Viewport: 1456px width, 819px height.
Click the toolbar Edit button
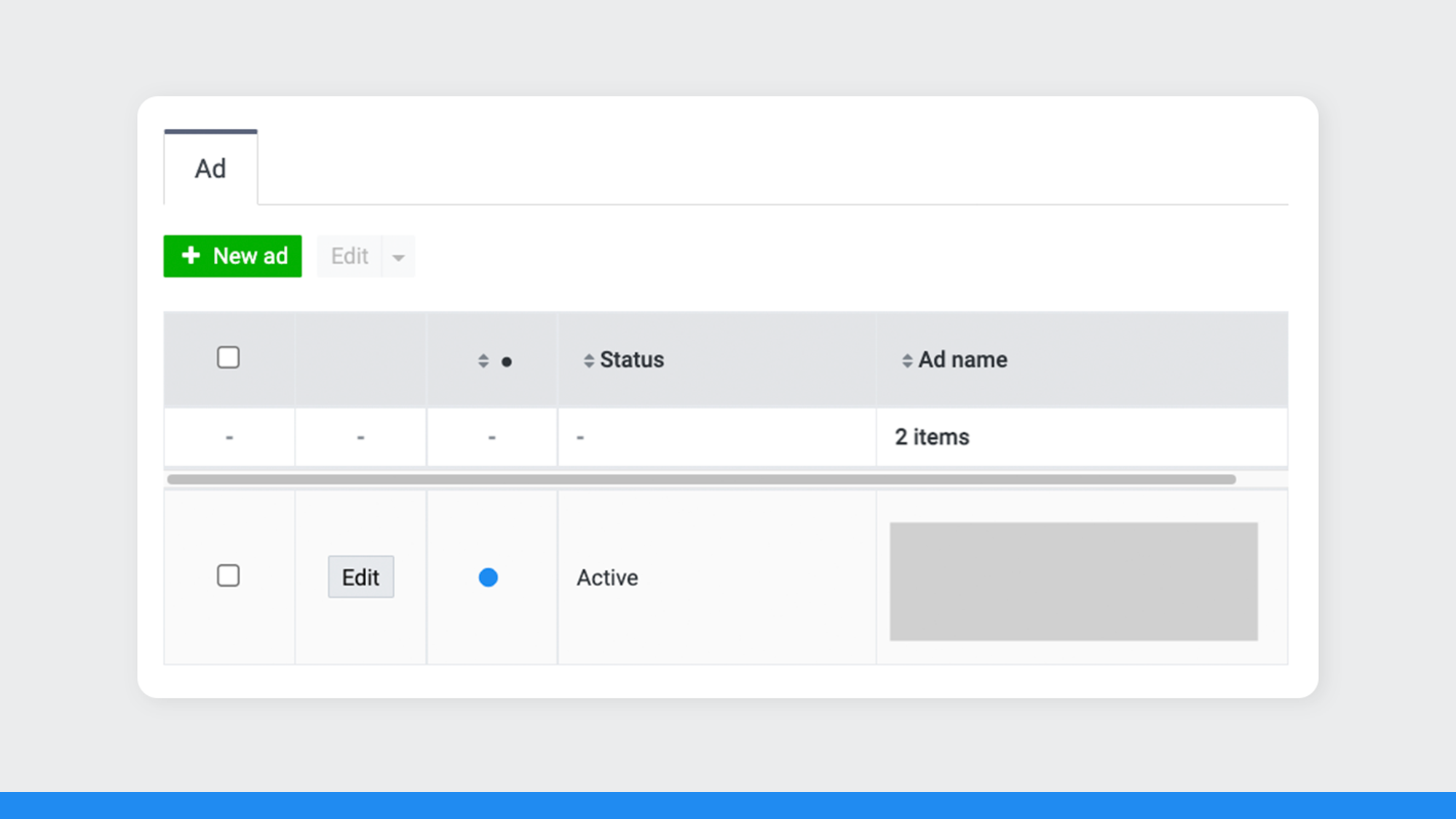(349, 256)
